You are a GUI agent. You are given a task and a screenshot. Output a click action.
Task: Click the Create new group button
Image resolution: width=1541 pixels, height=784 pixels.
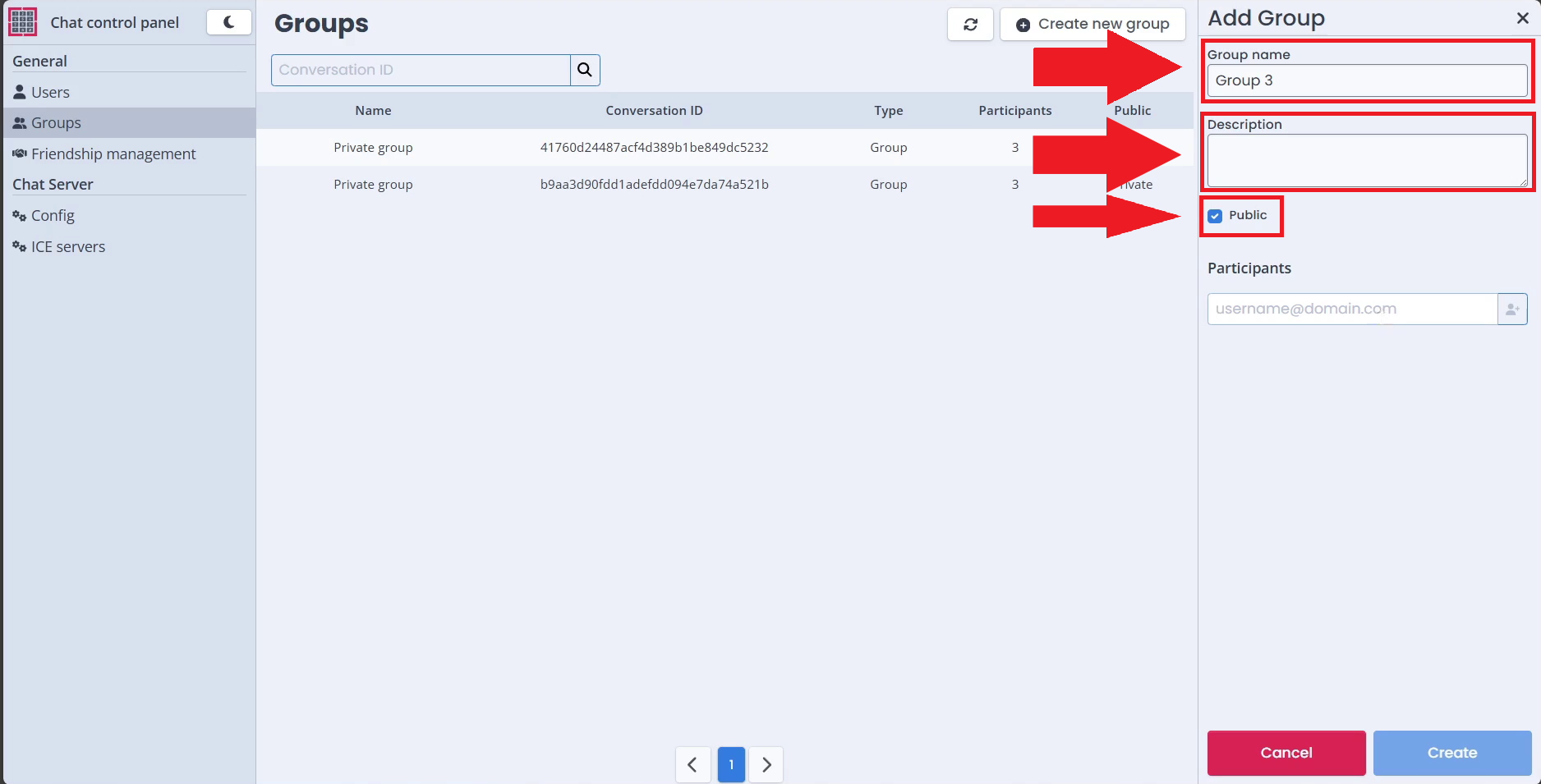pyautogui.click(x=1092, y=25)
